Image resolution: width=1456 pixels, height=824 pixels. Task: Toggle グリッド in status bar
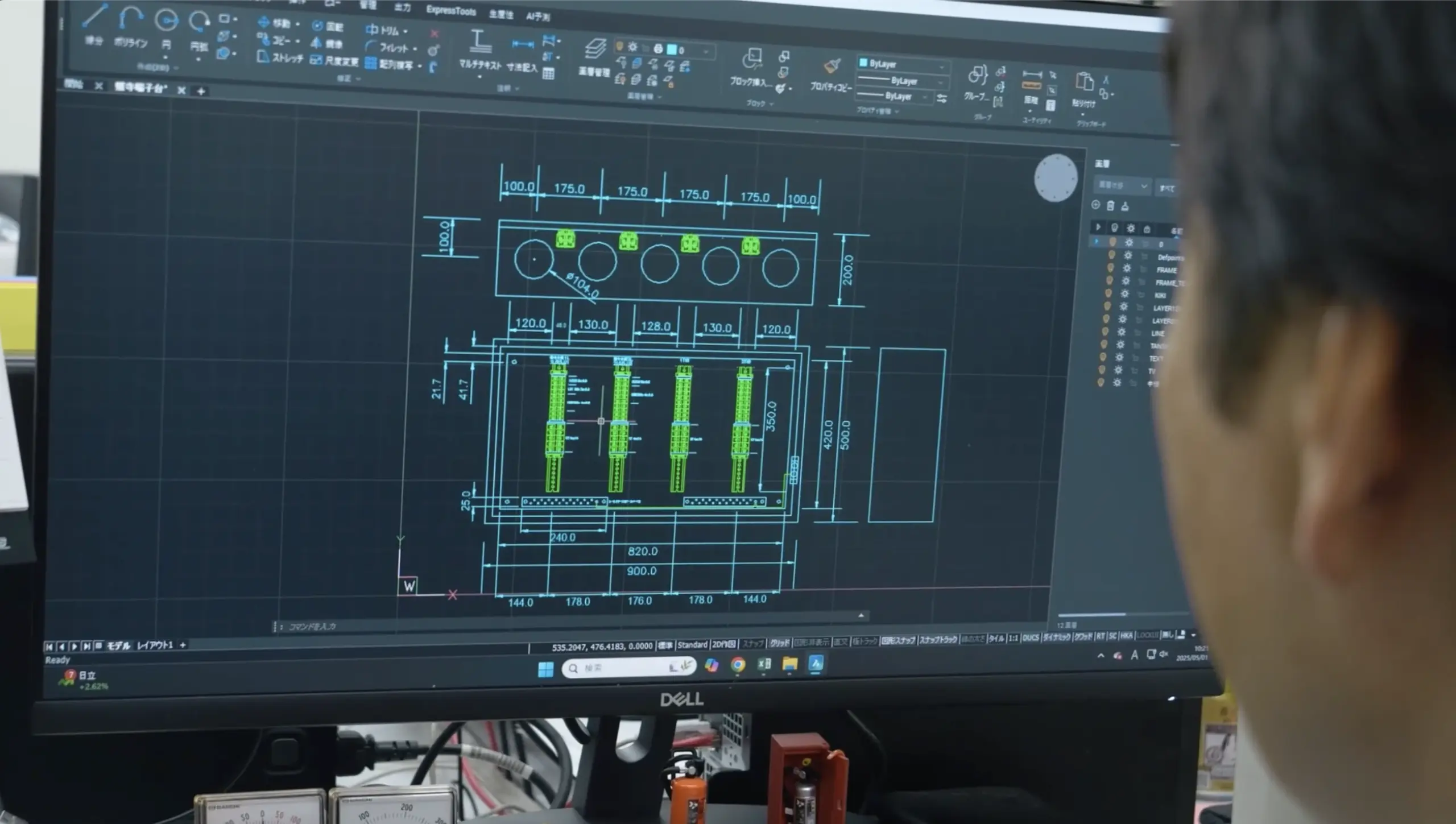[779, 643]
